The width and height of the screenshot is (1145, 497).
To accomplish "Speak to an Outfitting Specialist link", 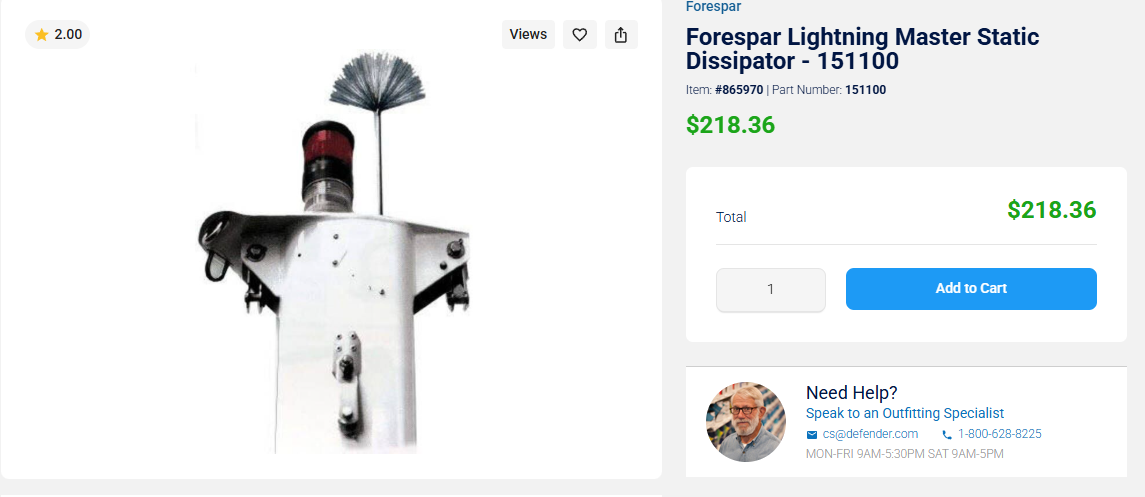I will (x=905, y=413).
